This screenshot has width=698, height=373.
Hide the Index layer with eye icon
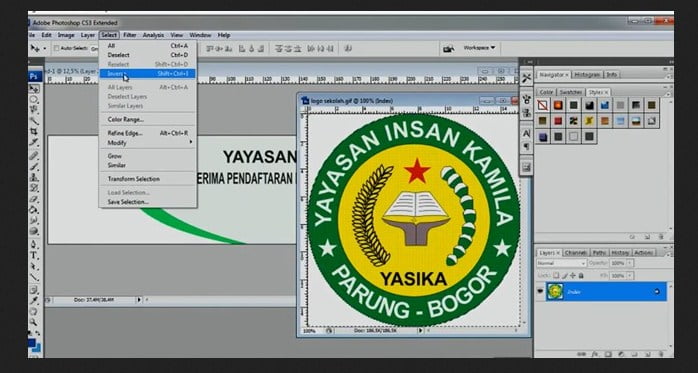click(x=540, y=291)
